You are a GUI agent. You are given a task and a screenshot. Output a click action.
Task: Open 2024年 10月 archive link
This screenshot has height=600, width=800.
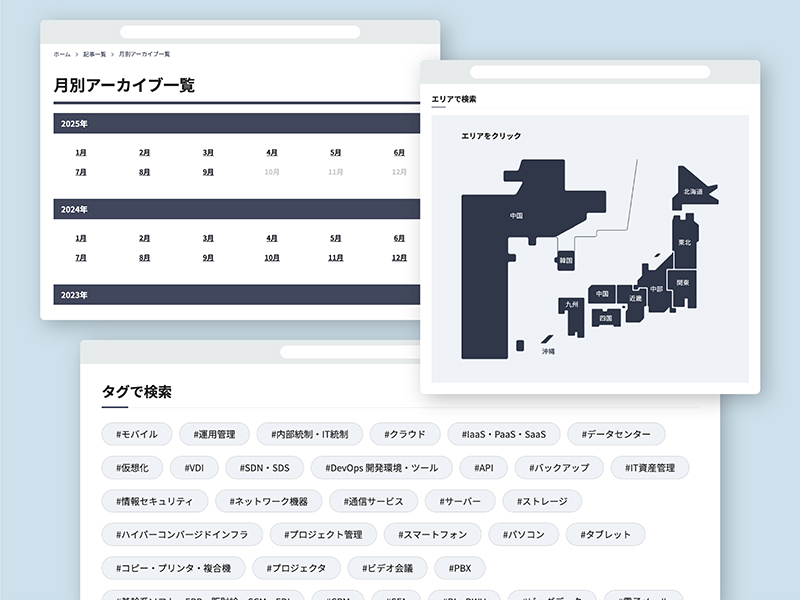[272, 257]
